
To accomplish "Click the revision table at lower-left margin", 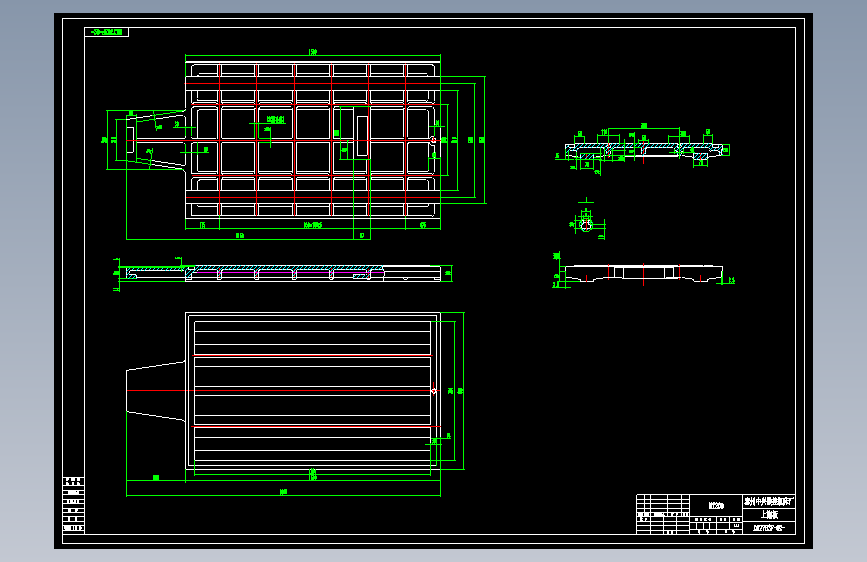I will tap(74, 505).
